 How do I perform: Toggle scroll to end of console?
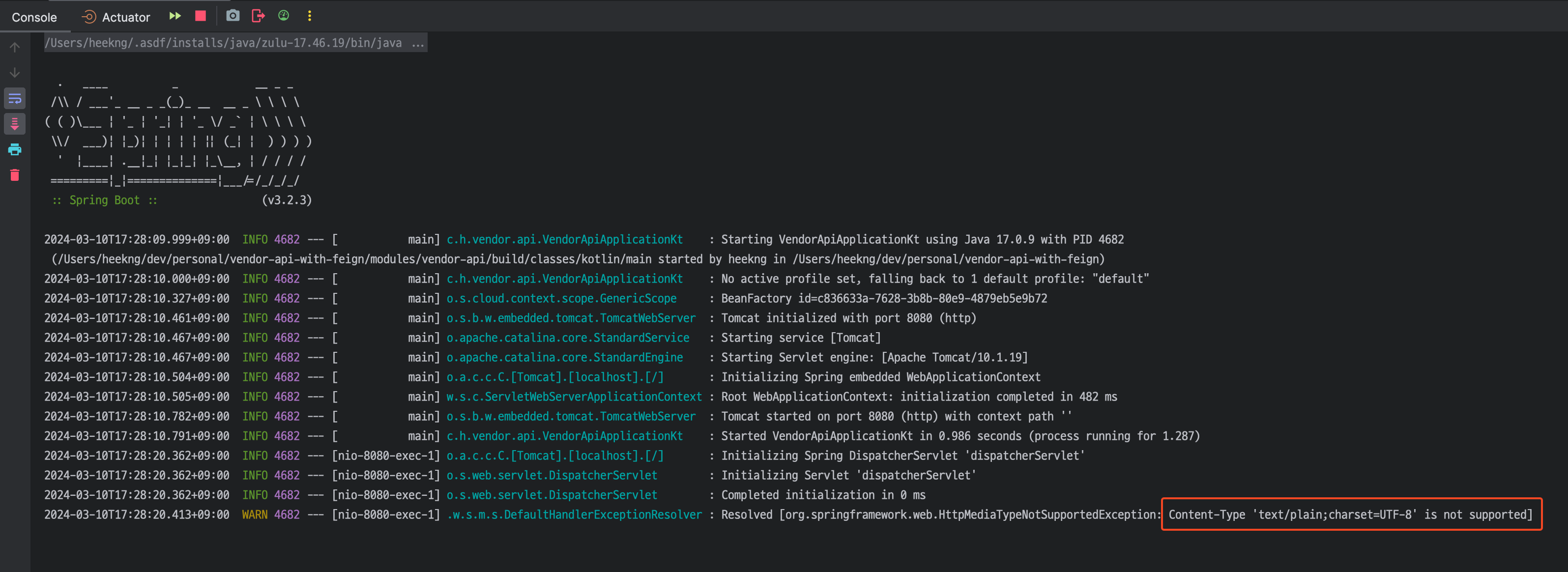coord(15,124)
